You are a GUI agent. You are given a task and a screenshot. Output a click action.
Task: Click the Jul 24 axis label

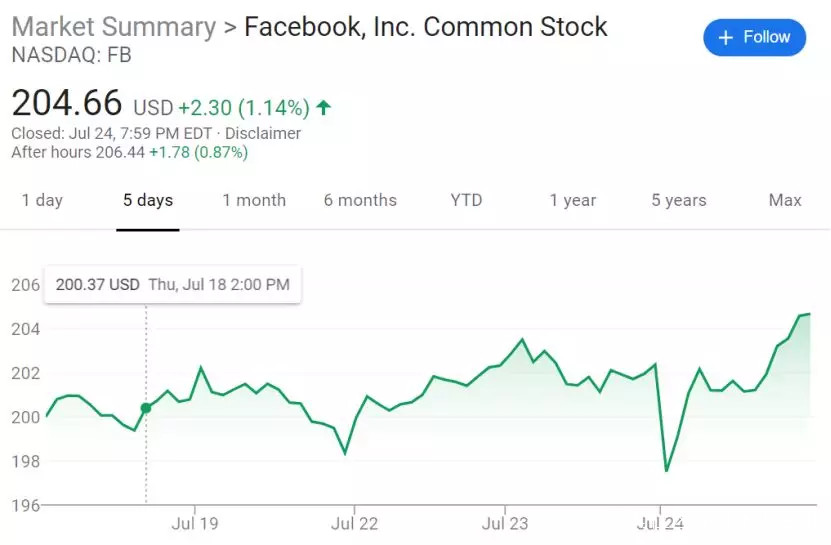click(x=660, y=523)
